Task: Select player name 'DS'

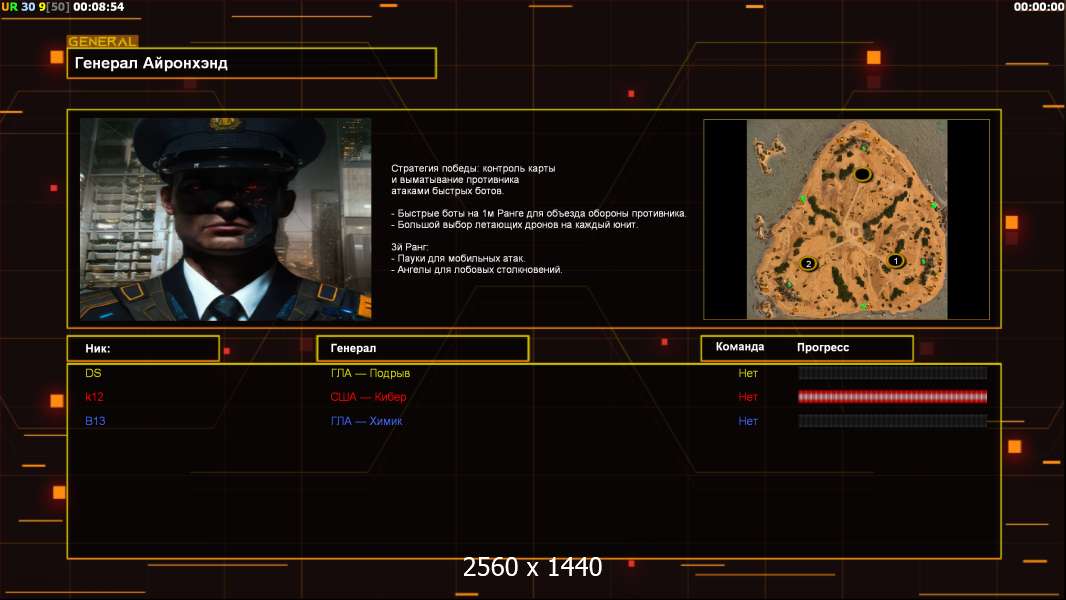Action: pyautogui.click(x=93, y=373)
